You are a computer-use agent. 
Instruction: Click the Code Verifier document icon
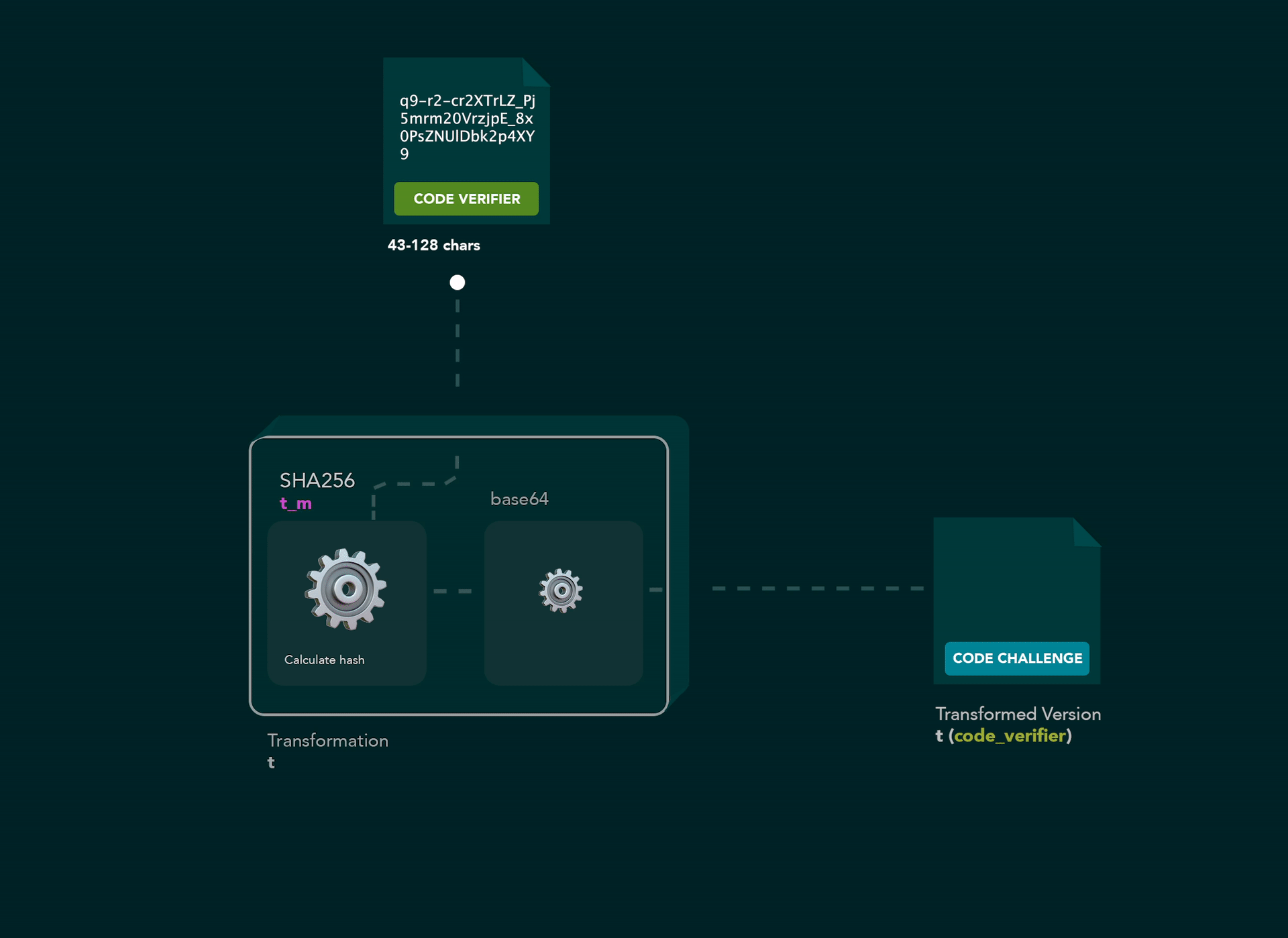coord(466,141)
